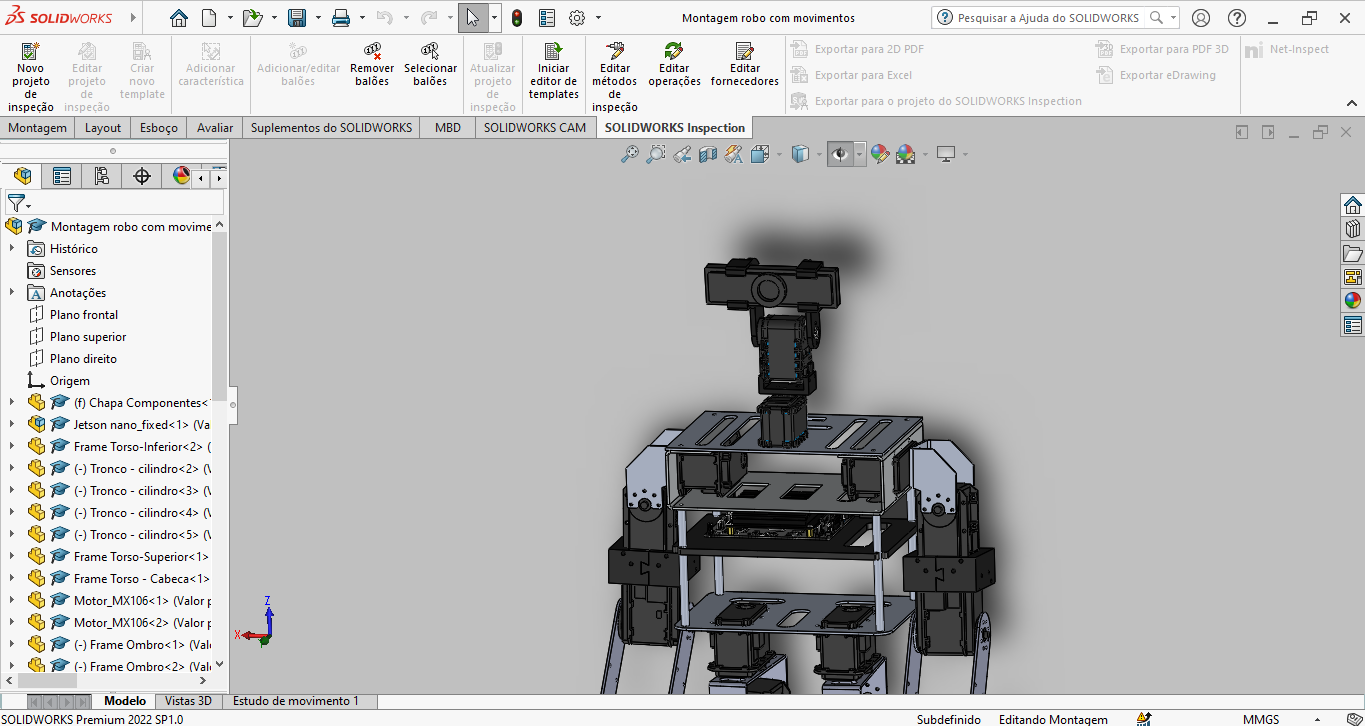Viewport: 1365px width, 726px height.
Task: Open View Settings monitor icon
Action: point(945,154)
